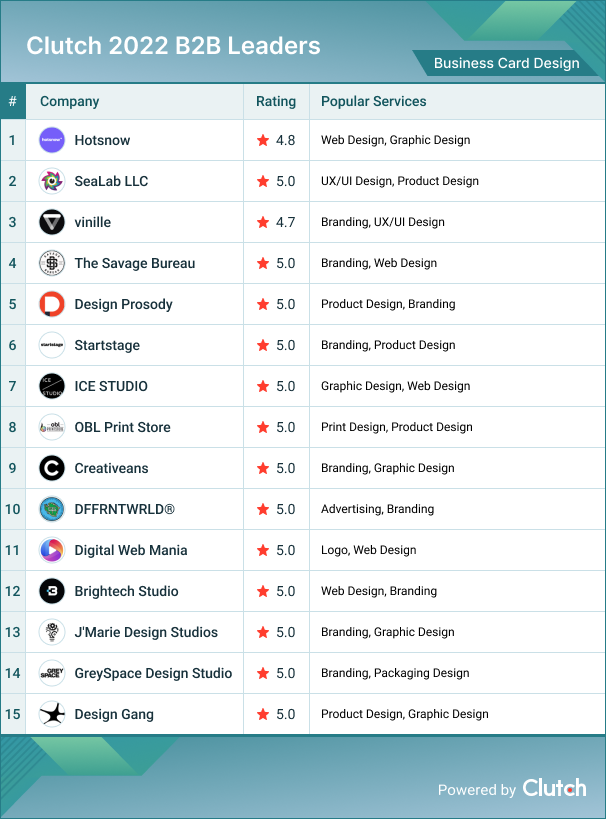
Task: Open GreySpace Design Studio company link
Action: (153, 673)
